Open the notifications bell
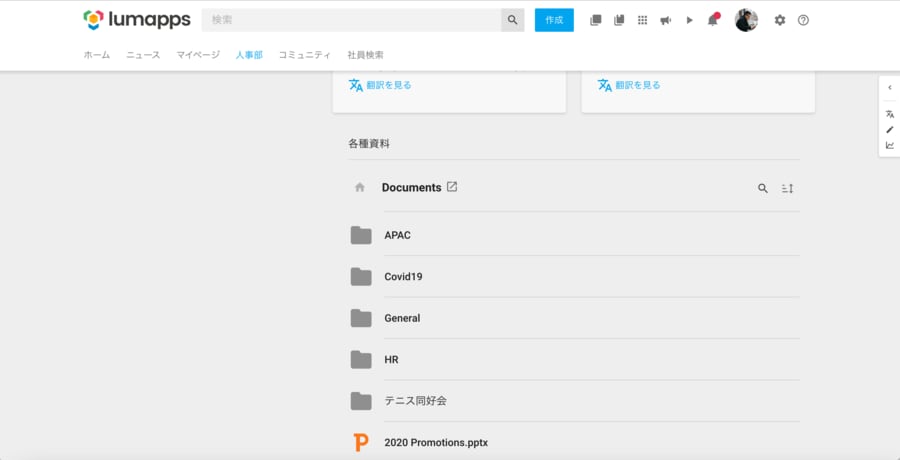 712,20
